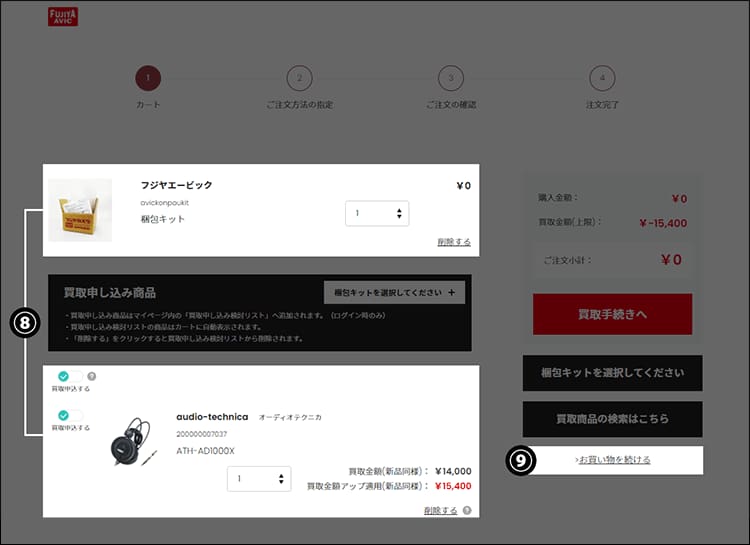Click product code 200000007037
This screenshot has height=545, width=750.
pos(202,434)
